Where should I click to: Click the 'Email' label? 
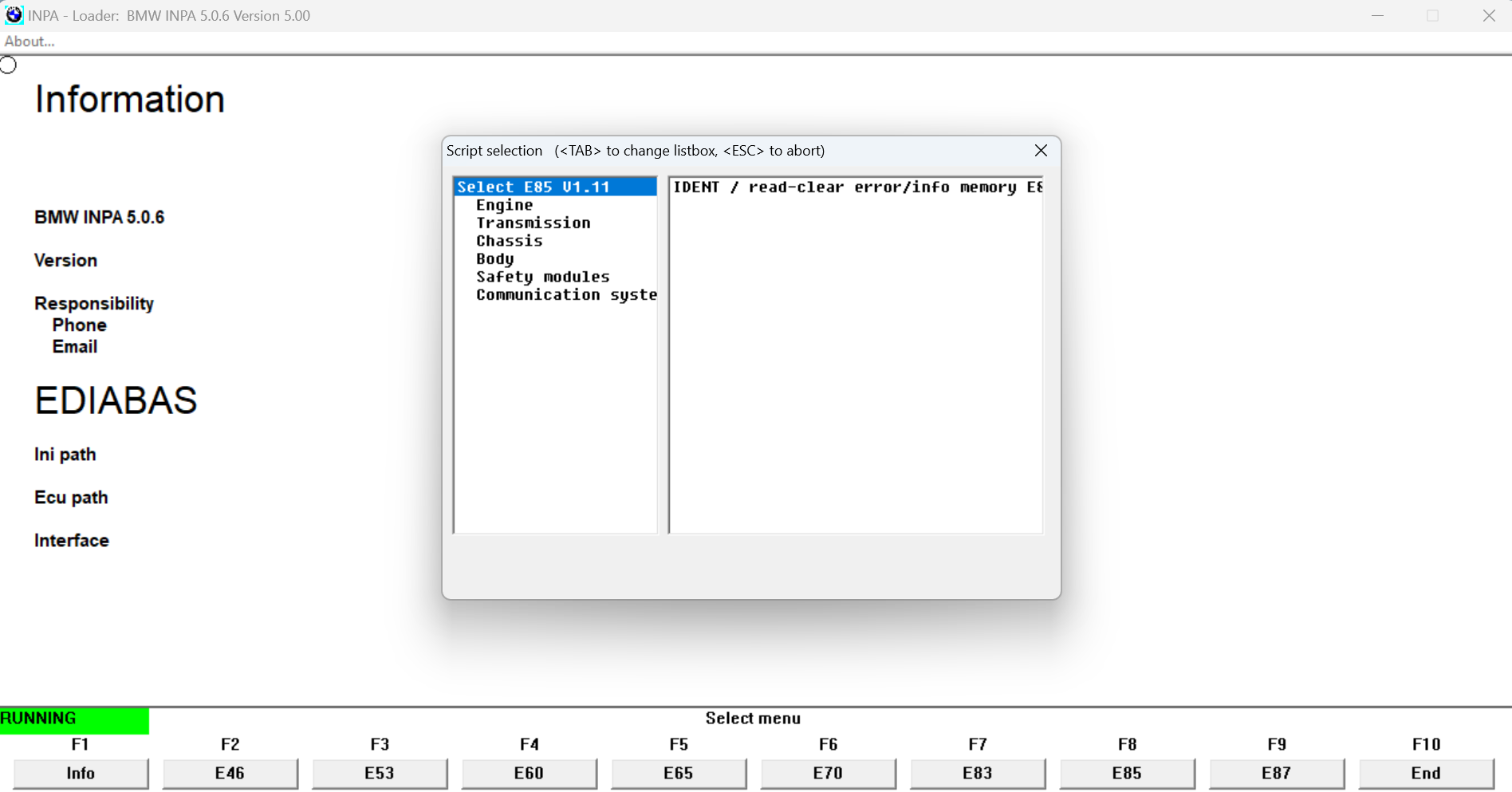[75, 347]
